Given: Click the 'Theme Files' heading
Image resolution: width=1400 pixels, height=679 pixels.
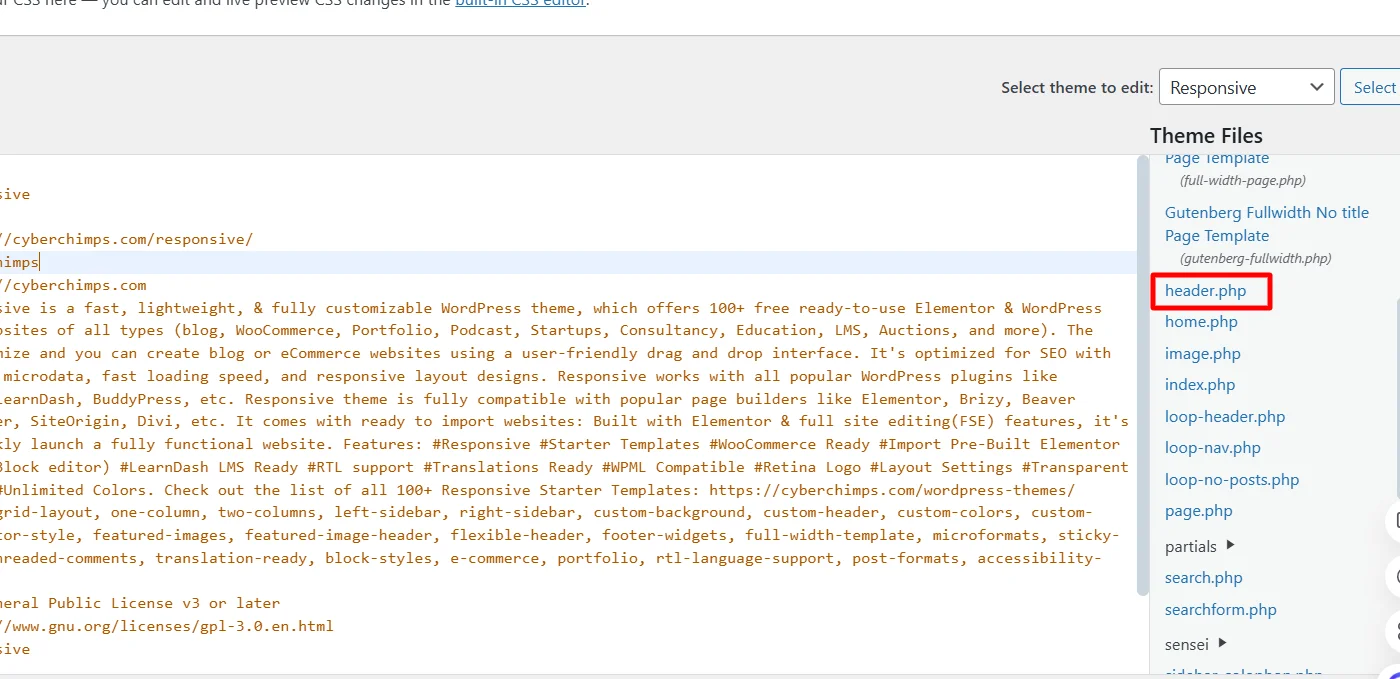Looking at the screenshot, I should [x=1206, y=136].
